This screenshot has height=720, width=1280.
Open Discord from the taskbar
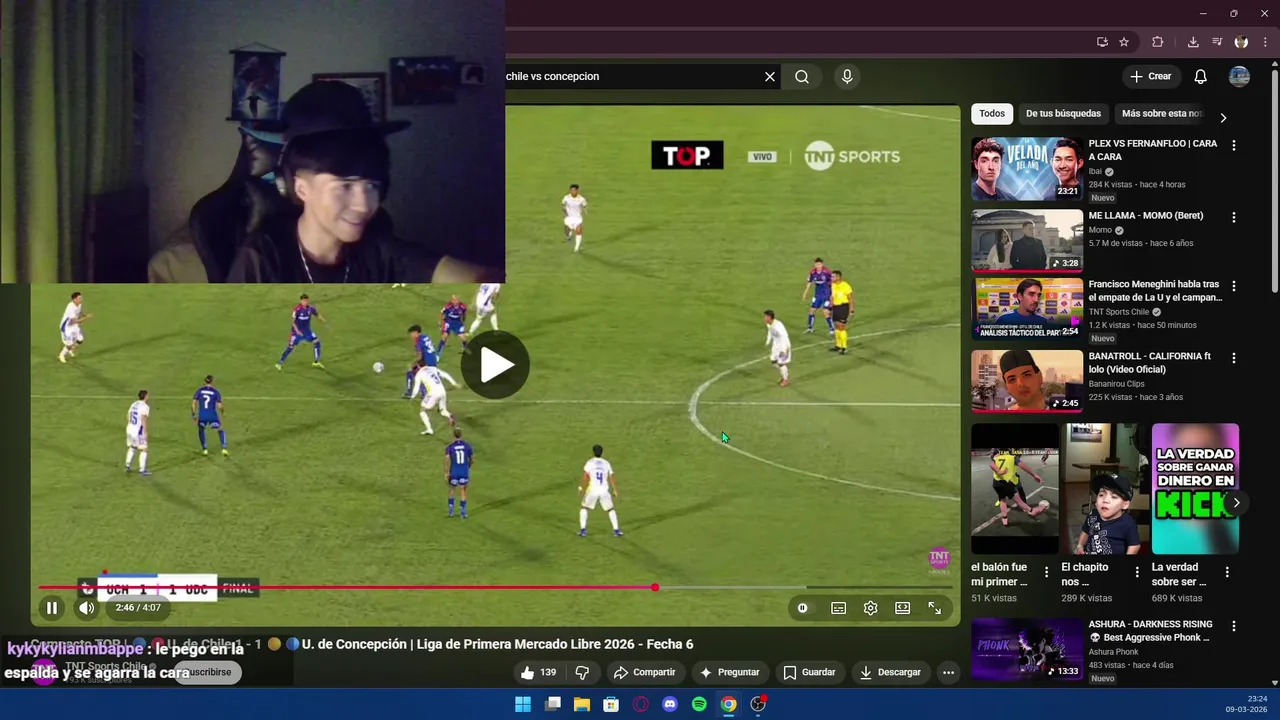[670, 704]
